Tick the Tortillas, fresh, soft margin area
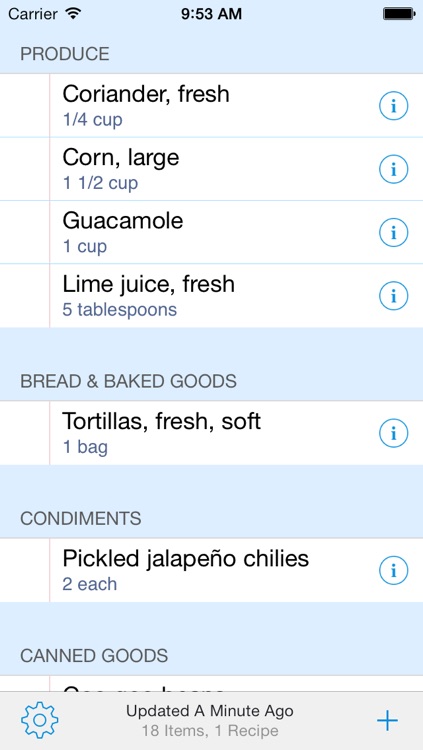Screen dimensions: 423x750 pyautogui.click(x=24, y=433)
